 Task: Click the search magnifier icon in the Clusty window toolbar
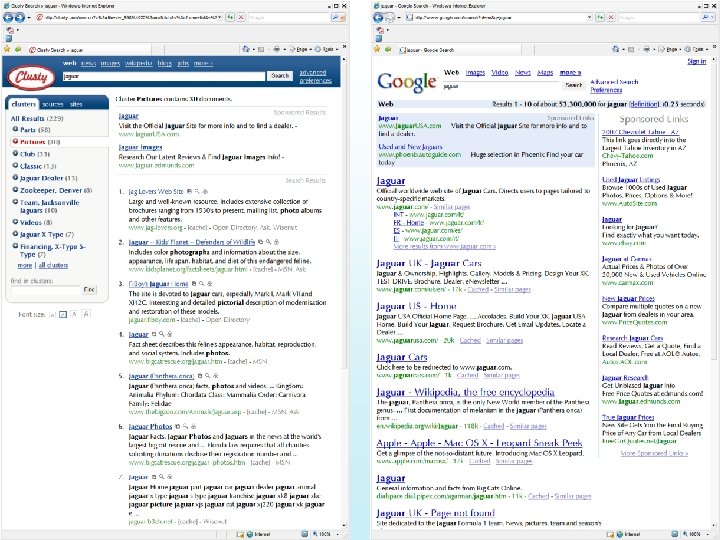335,17
